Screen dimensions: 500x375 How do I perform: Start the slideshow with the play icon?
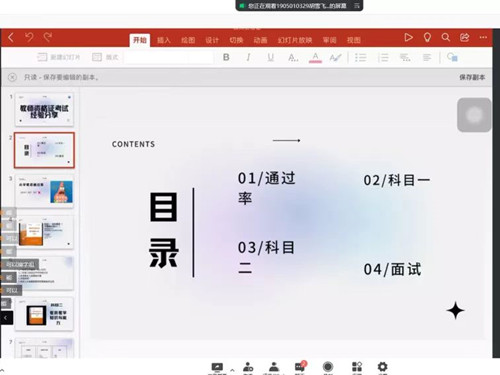click(x=408, y=37)
